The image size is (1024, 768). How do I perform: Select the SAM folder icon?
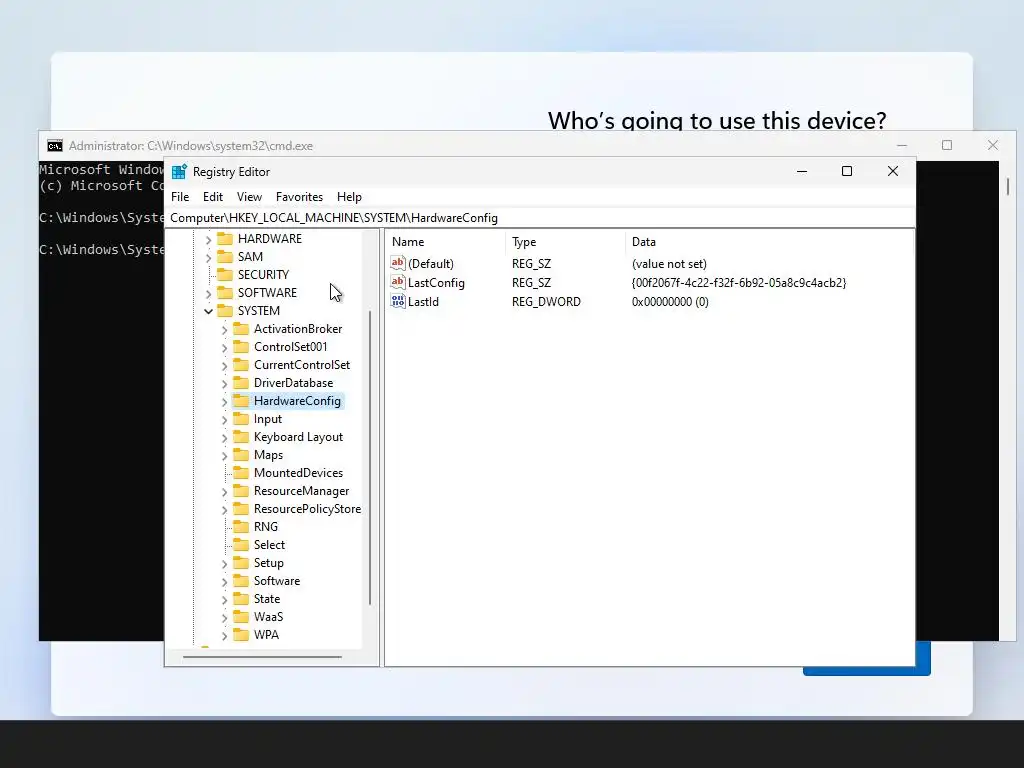(225, 257)
